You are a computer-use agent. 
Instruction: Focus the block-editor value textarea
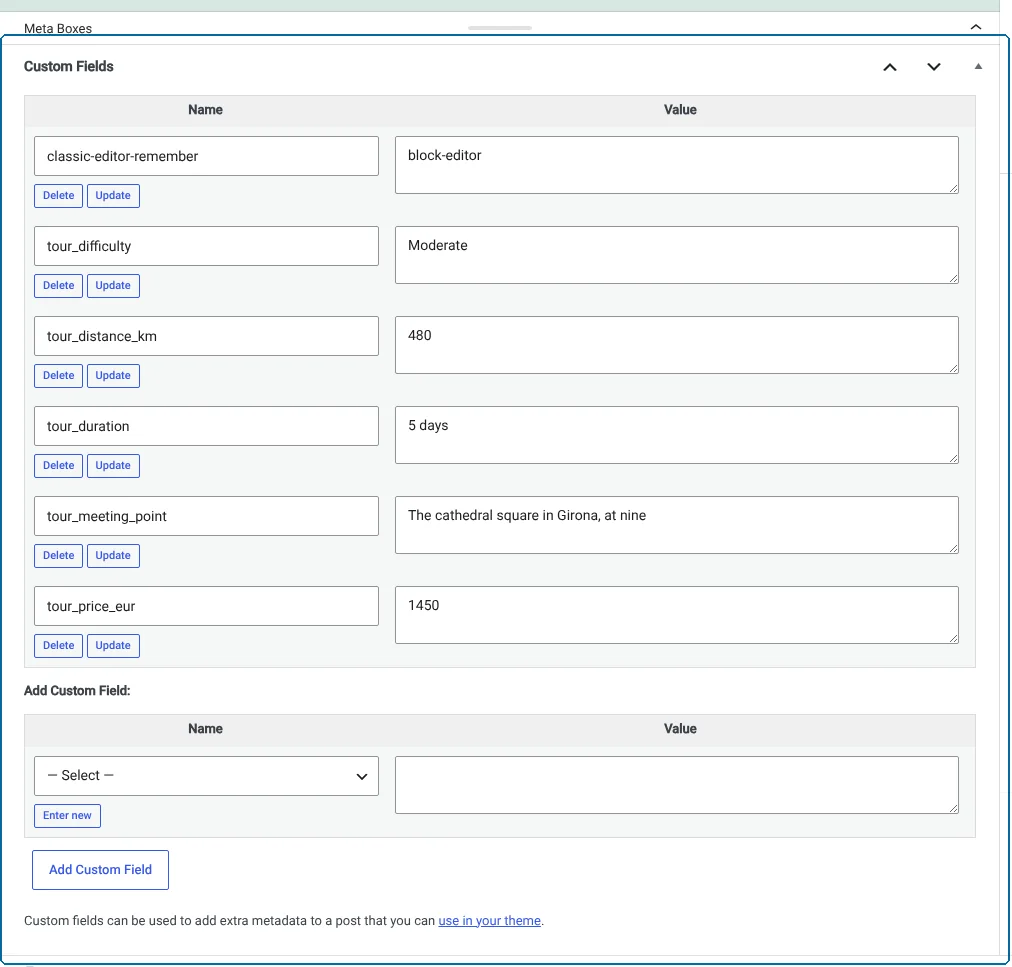click(676, 165)
